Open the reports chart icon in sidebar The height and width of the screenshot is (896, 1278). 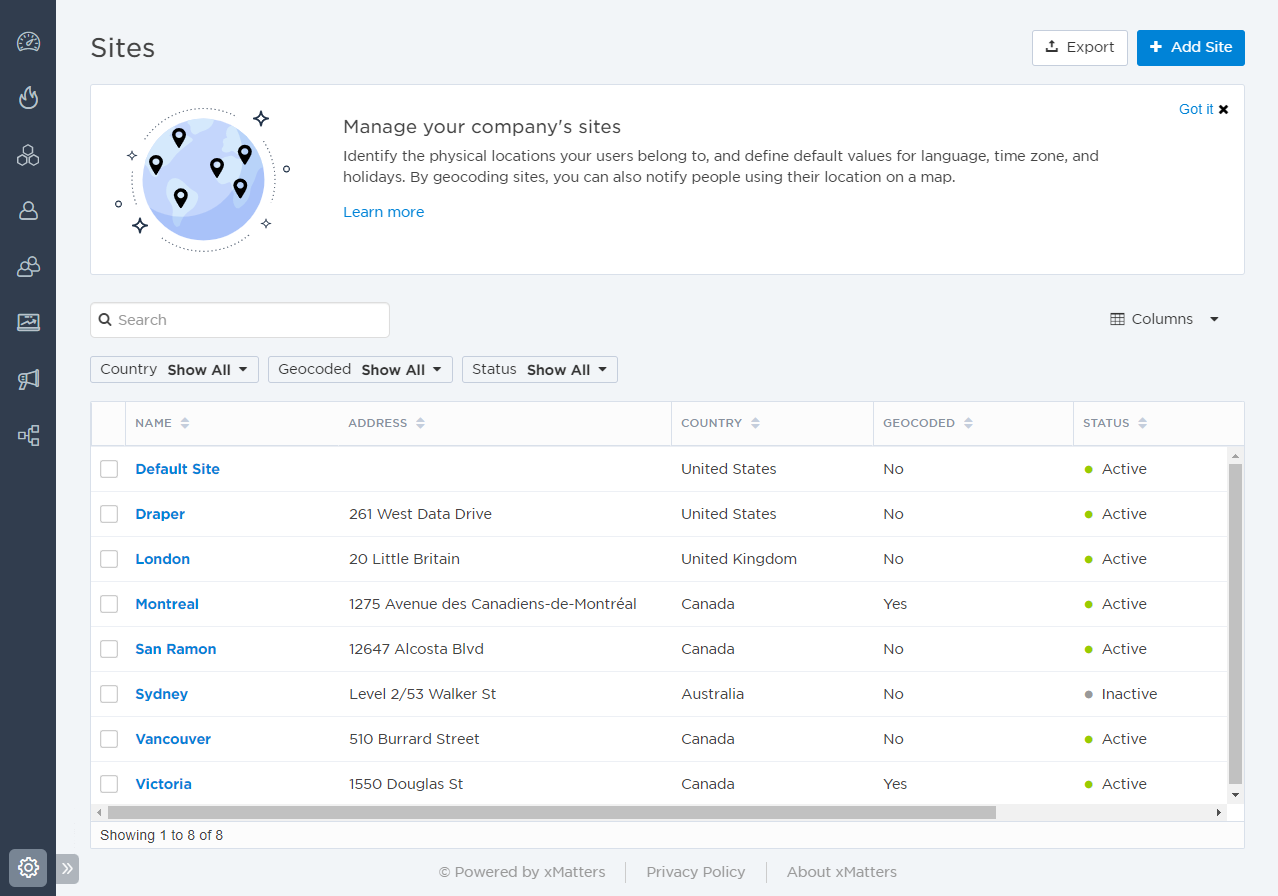(x=28, y=322)
